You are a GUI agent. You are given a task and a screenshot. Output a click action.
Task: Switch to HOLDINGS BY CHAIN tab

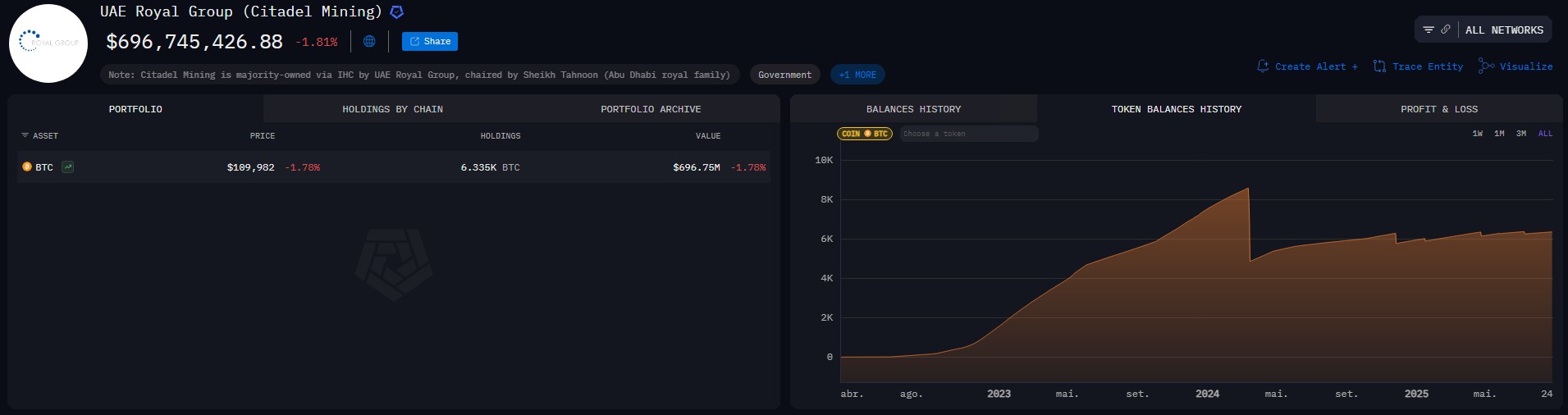[x=392, y=109]
